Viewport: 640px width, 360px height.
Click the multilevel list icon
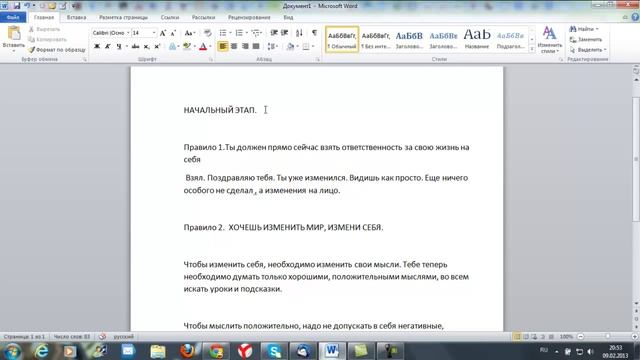click(x=256, y=33)
